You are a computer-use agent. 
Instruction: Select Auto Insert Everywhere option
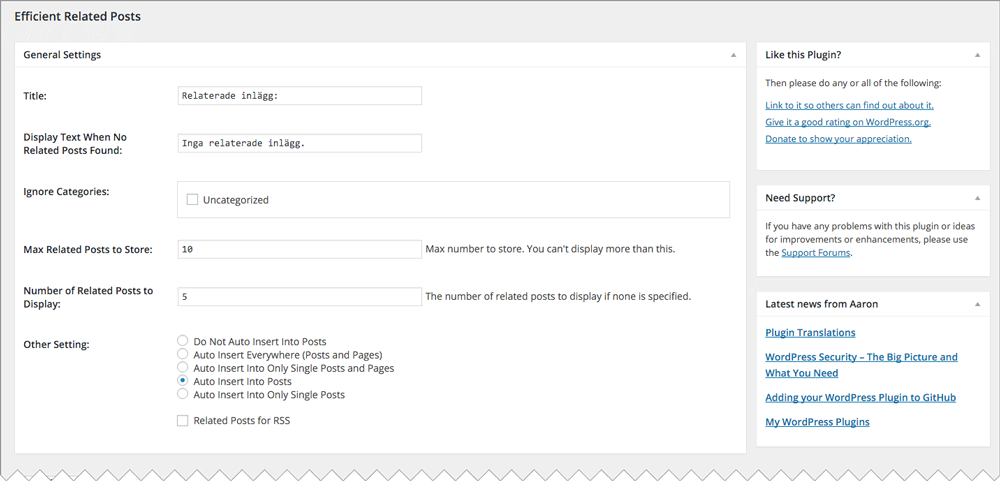coord(183,355)
